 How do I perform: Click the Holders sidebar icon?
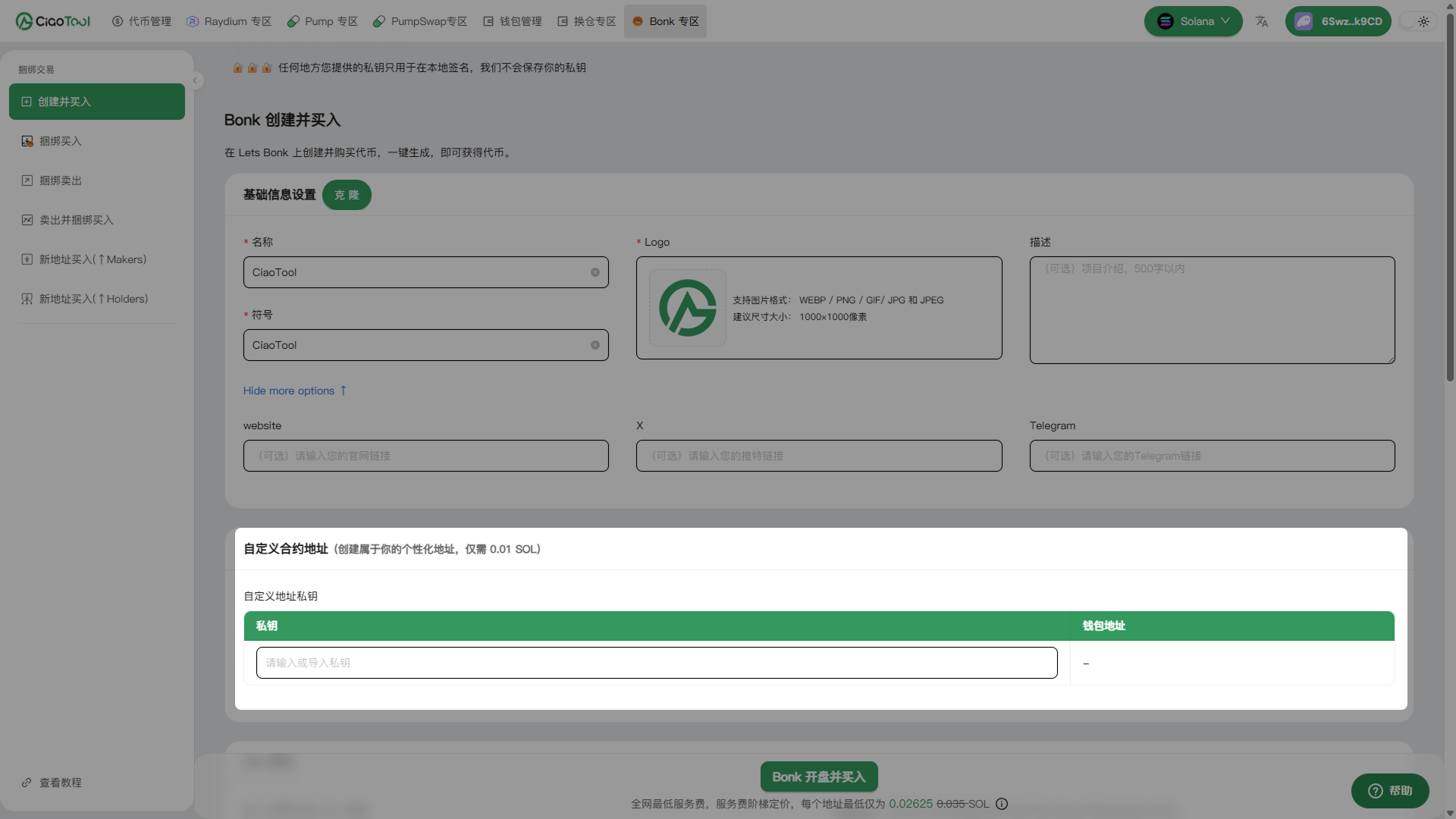(27, 299)
